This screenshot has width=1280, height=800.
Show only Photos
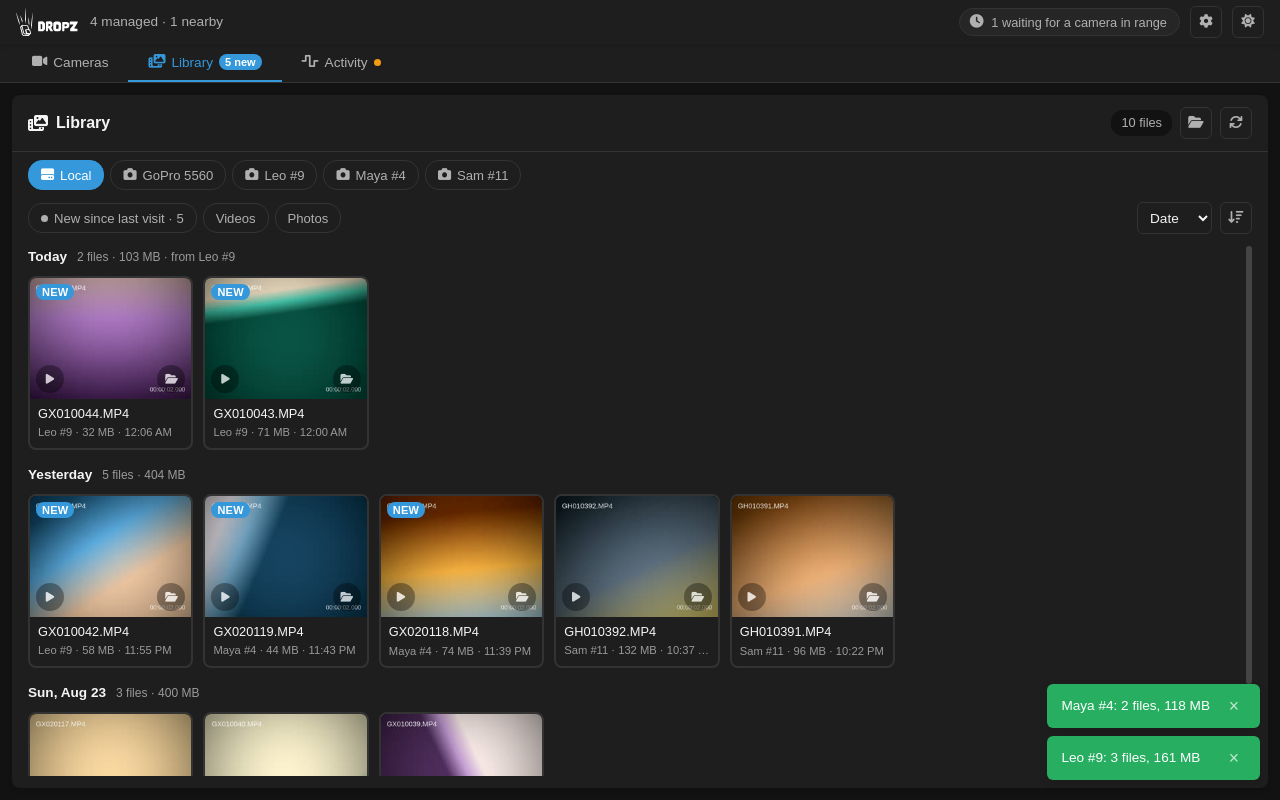(308, 218)
